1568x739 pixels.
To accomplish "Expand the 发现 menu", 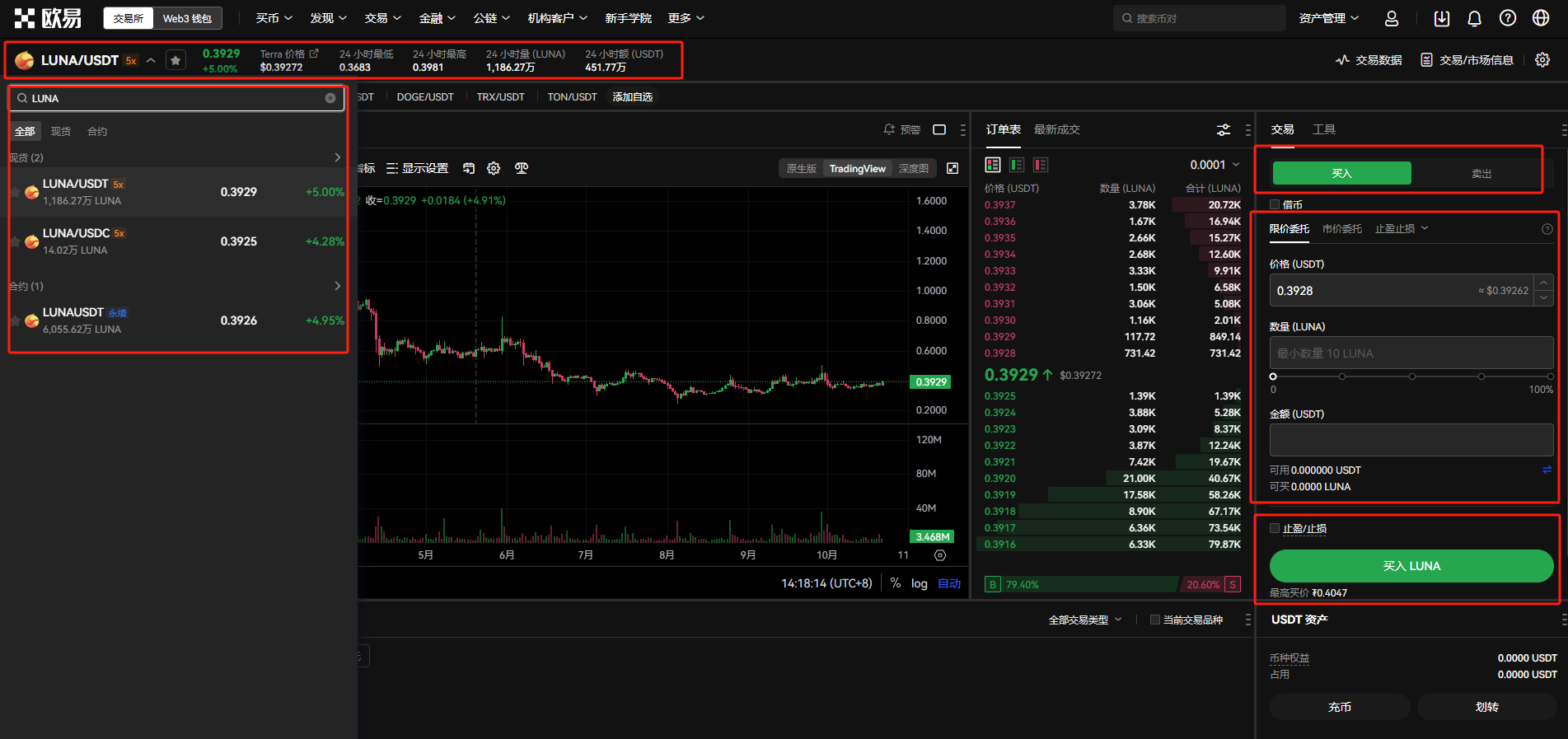I will 328,18.
